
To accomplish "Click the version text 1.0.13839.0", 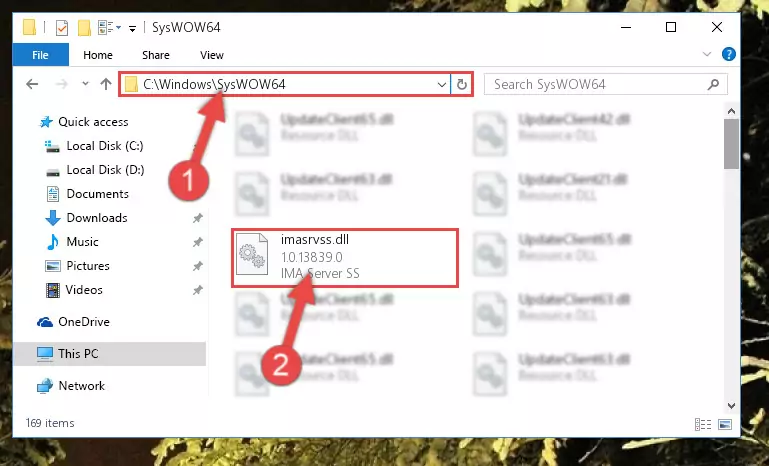I will (x=311, y=257).
